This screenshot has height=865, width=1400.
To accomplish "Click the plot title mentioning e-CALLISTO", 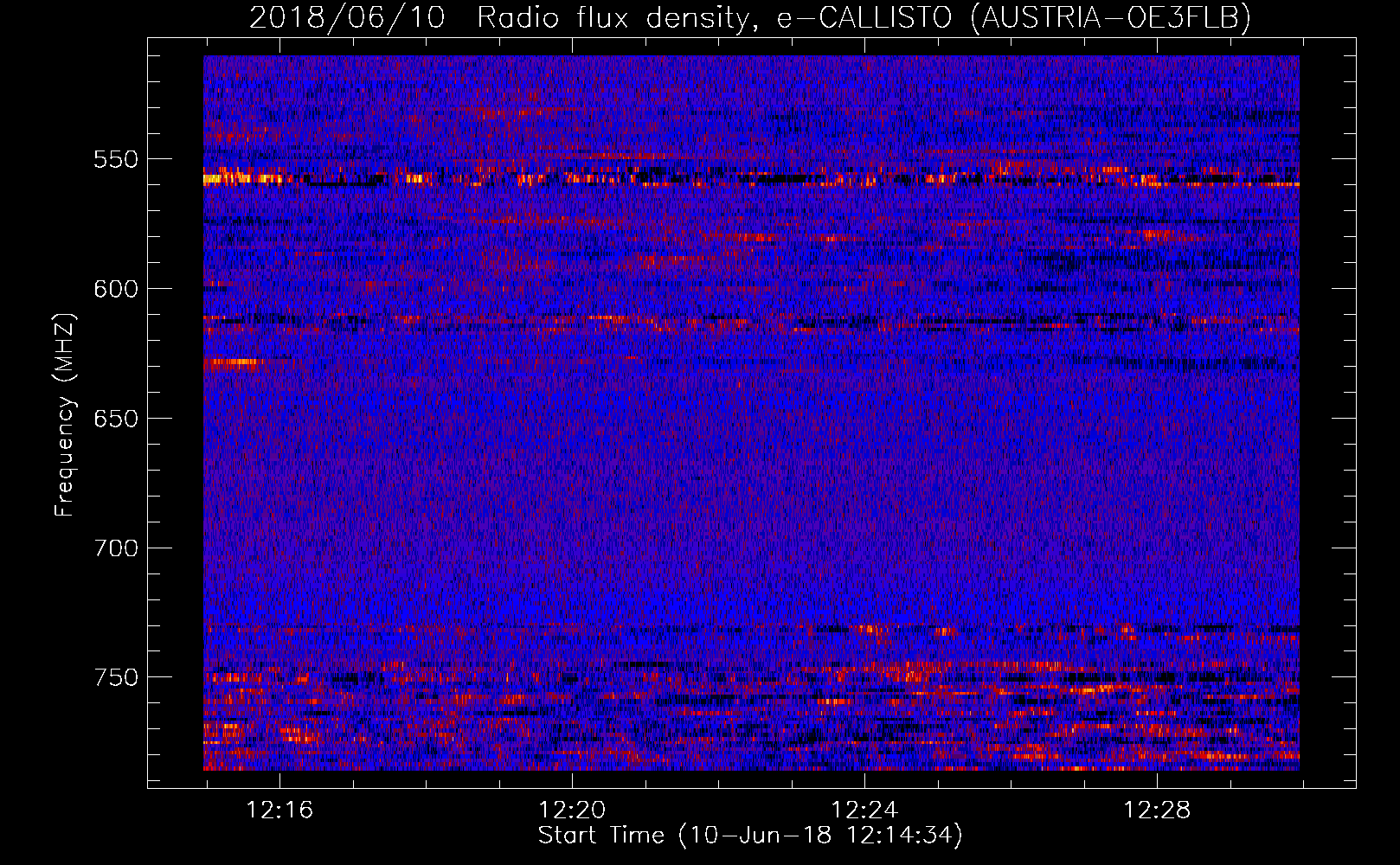I will (750, 17).
